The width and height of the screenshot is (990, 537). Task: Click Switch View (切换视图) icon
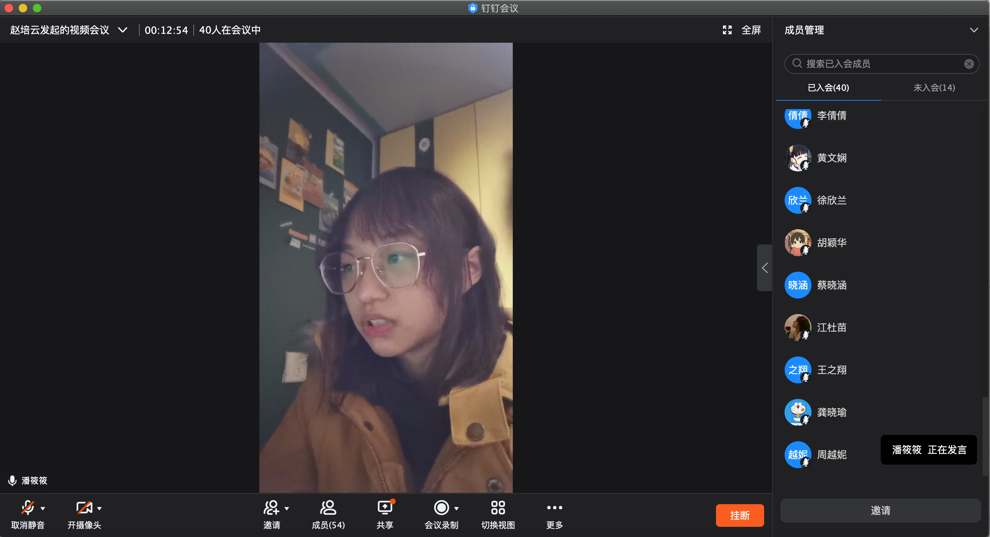498,509
